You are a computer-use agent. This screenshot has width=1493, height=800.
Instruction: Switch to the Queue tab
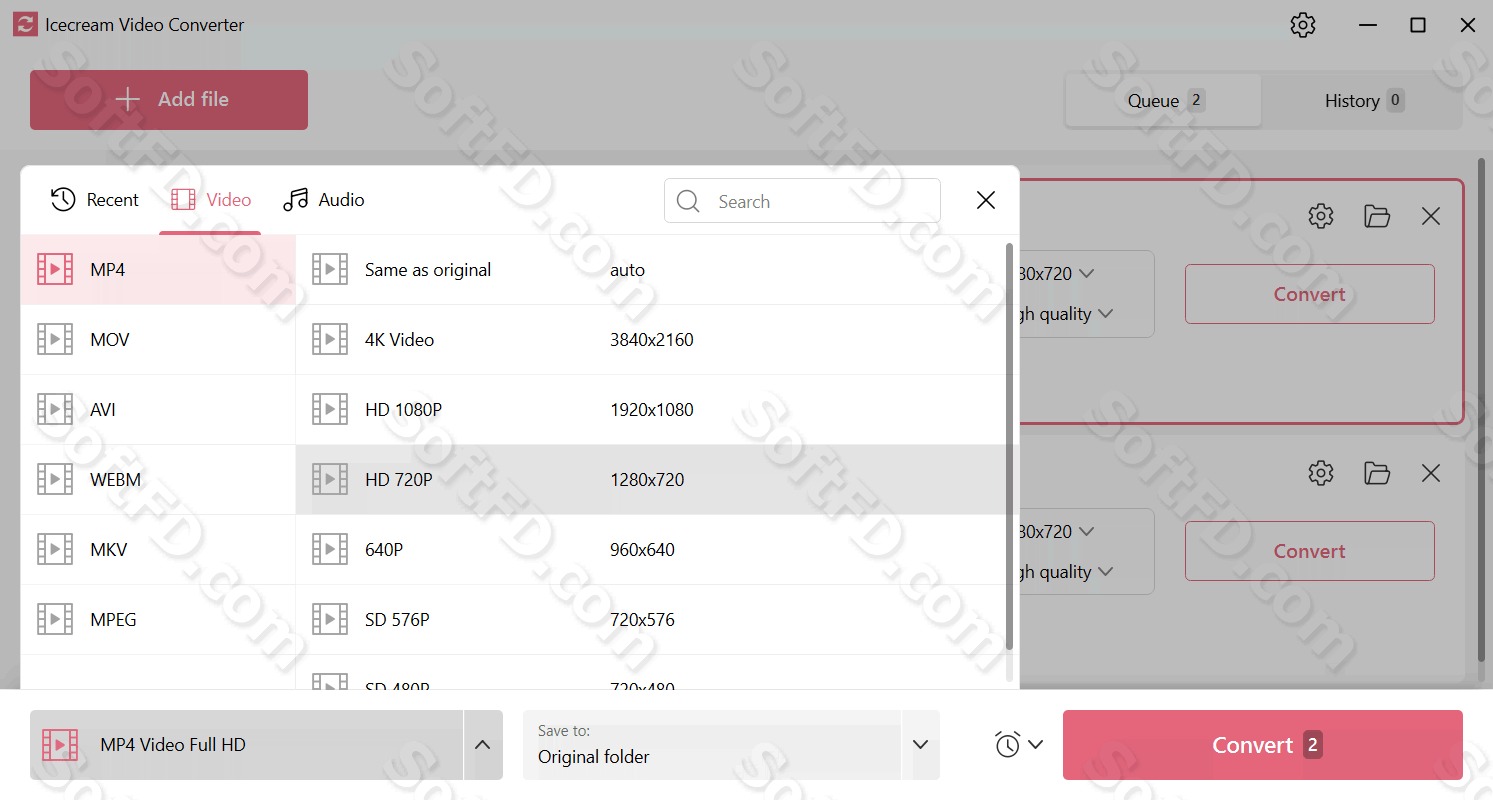[1164, 100]
